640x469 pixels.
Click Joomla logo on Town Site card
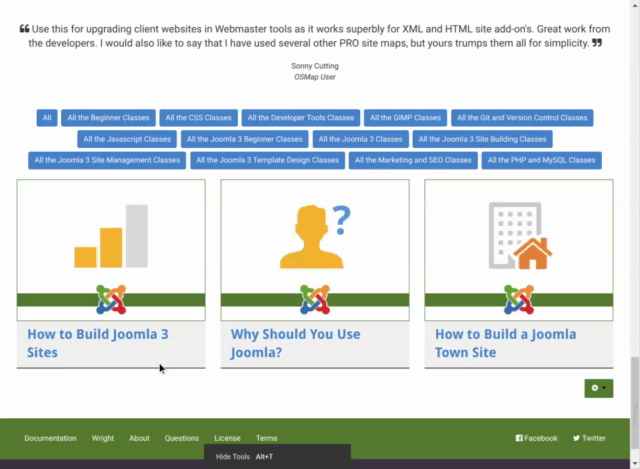tap(519, 300)
